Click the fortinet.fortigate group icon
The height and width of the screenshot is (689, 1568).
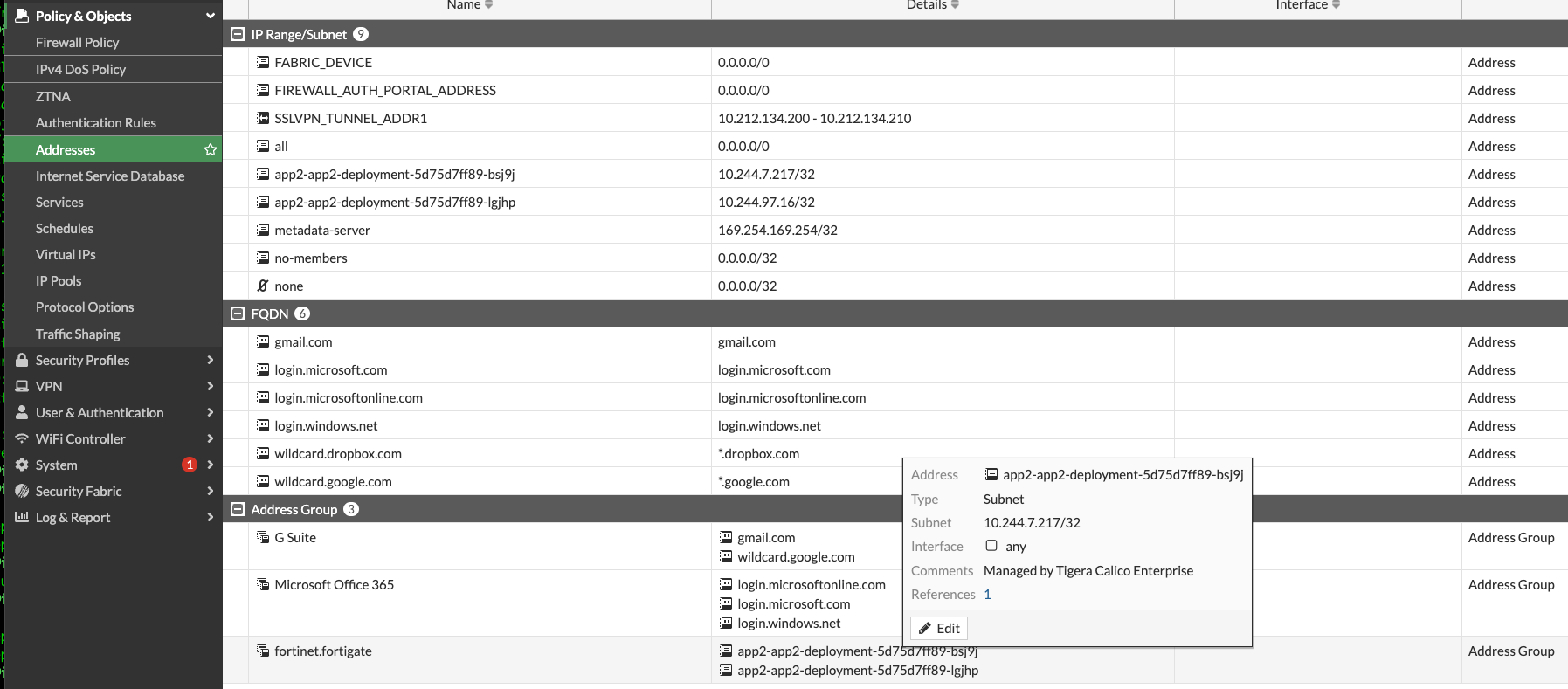(263, 651)
